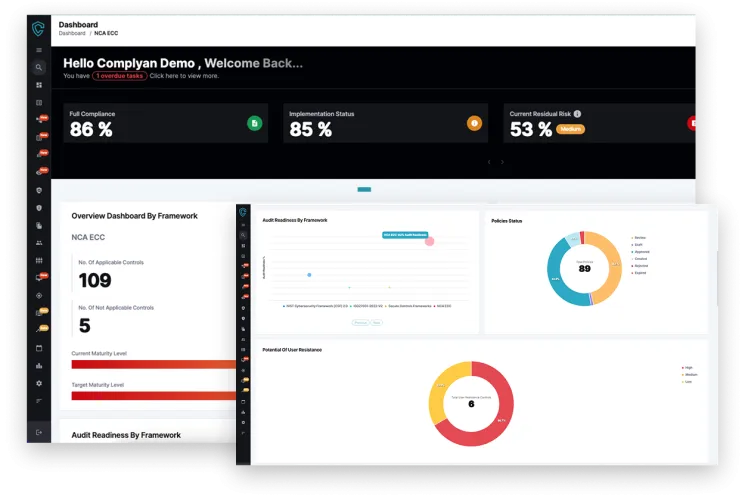Toggle the hamburger menu in the left sidebar
This screenshot has height=497, width=745.
coord(39,50)
